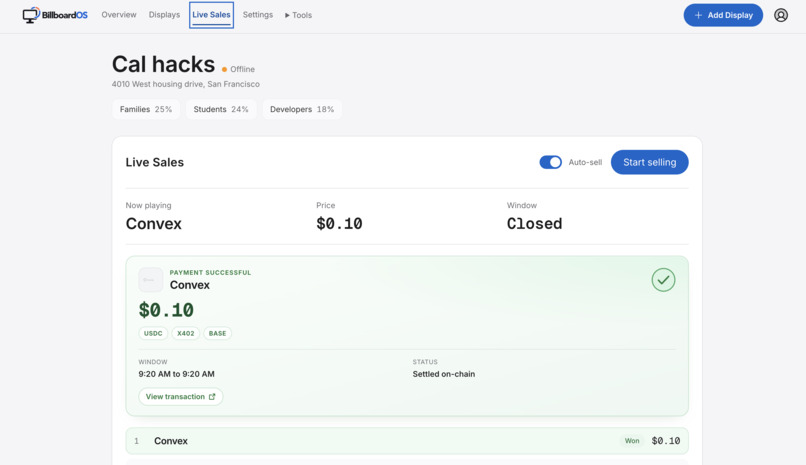Click the green payment success checkmark icon
Screen dimensions: 806x465
[x=663, y=280]
